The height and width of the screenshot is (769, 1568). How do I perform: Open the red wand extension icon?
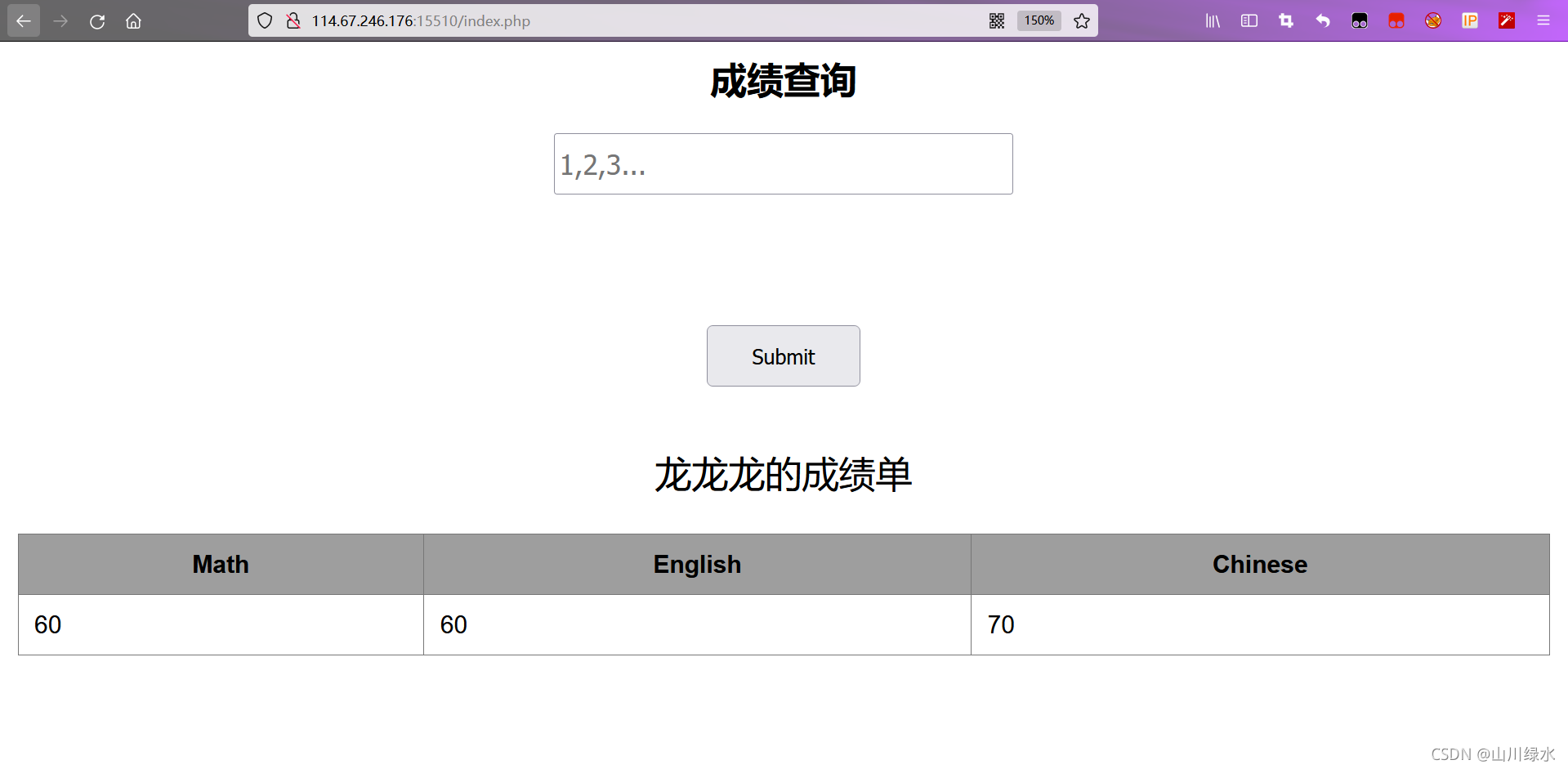(1507, 21)
